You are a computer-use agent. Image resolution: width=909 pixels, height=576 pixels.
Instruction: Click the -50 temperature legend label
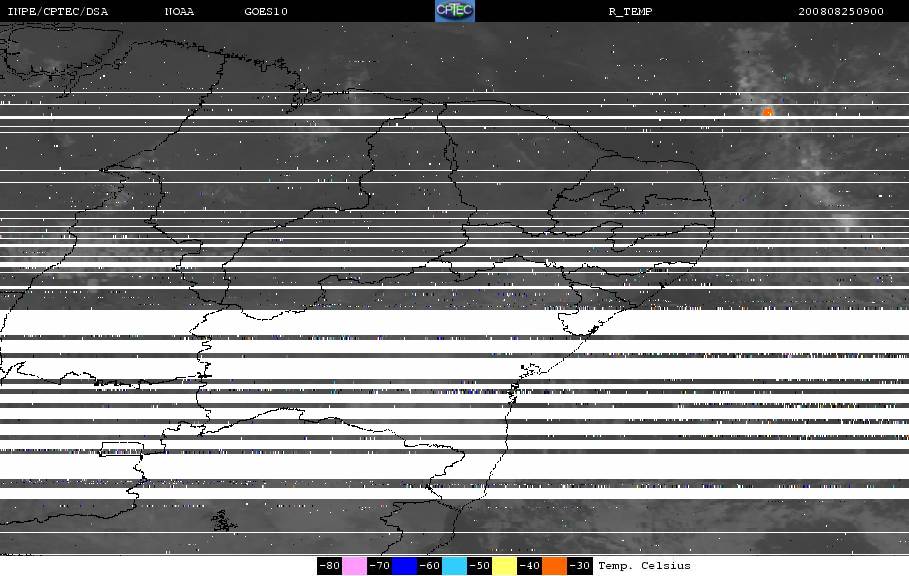(479, 566)
